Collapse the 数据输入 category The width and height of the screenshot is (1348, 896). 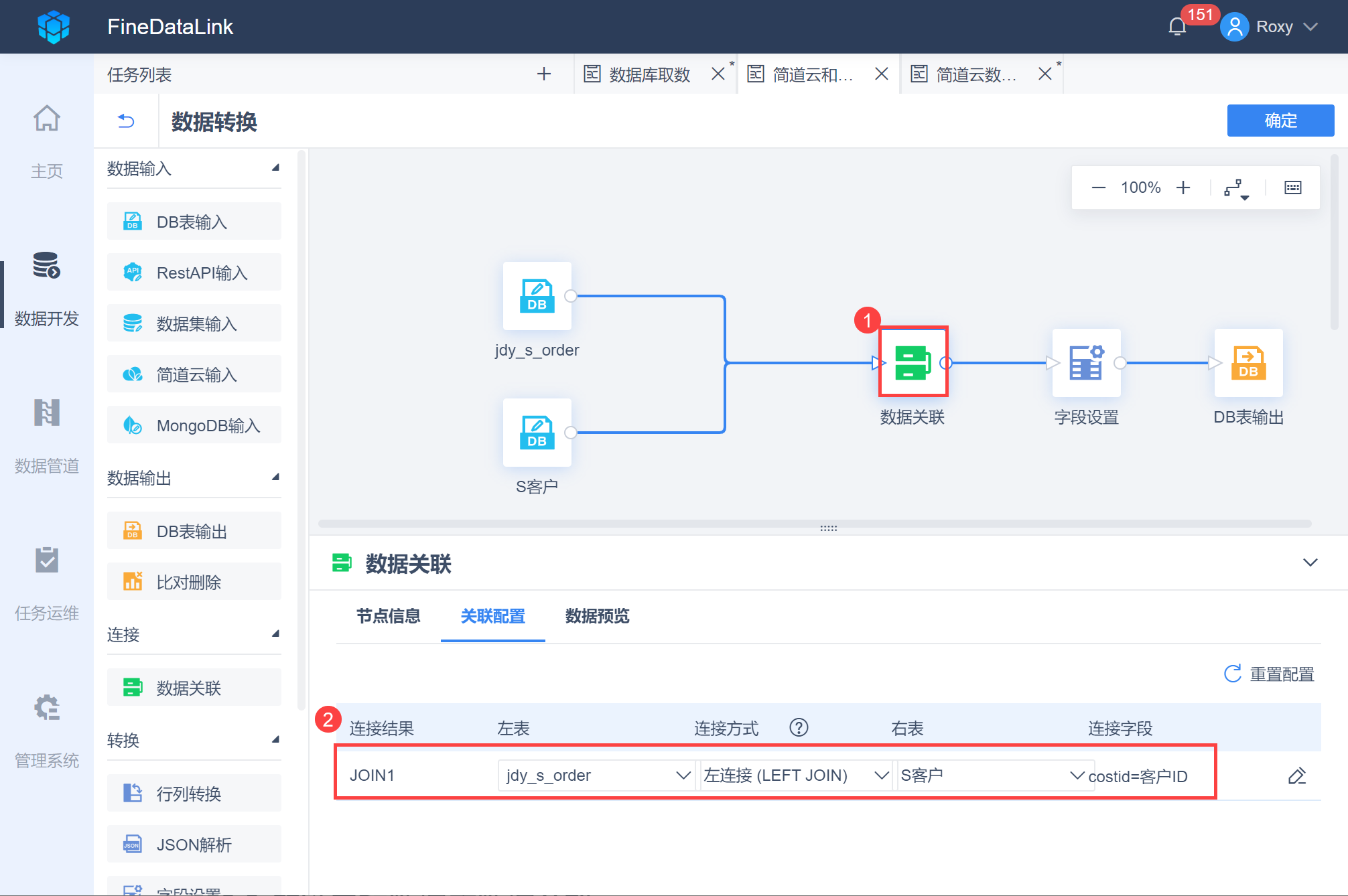(275, 168)
